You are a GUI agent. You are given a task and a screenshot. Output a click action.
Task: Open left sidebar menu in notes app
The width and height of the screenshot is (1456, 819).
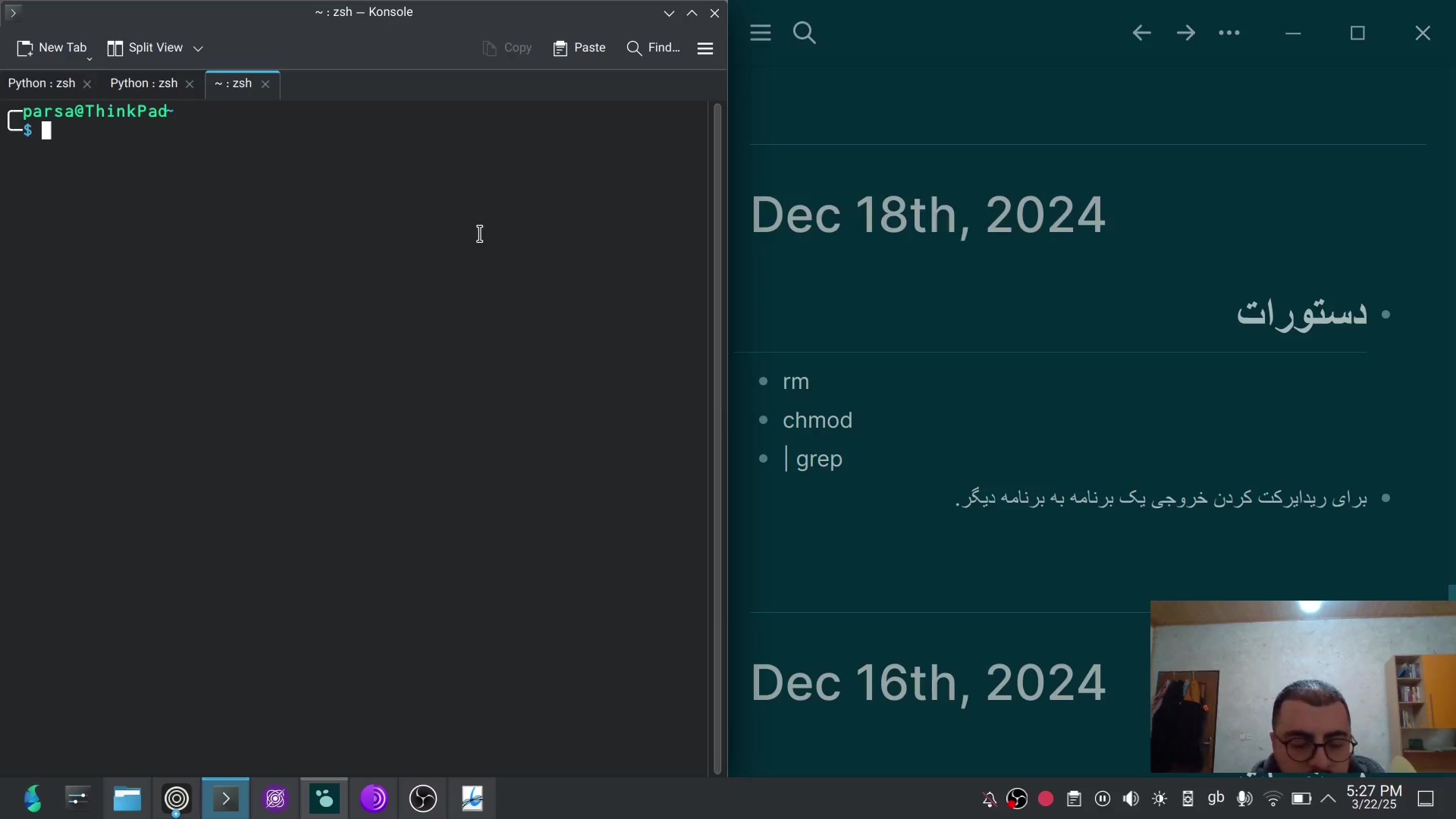760,33
